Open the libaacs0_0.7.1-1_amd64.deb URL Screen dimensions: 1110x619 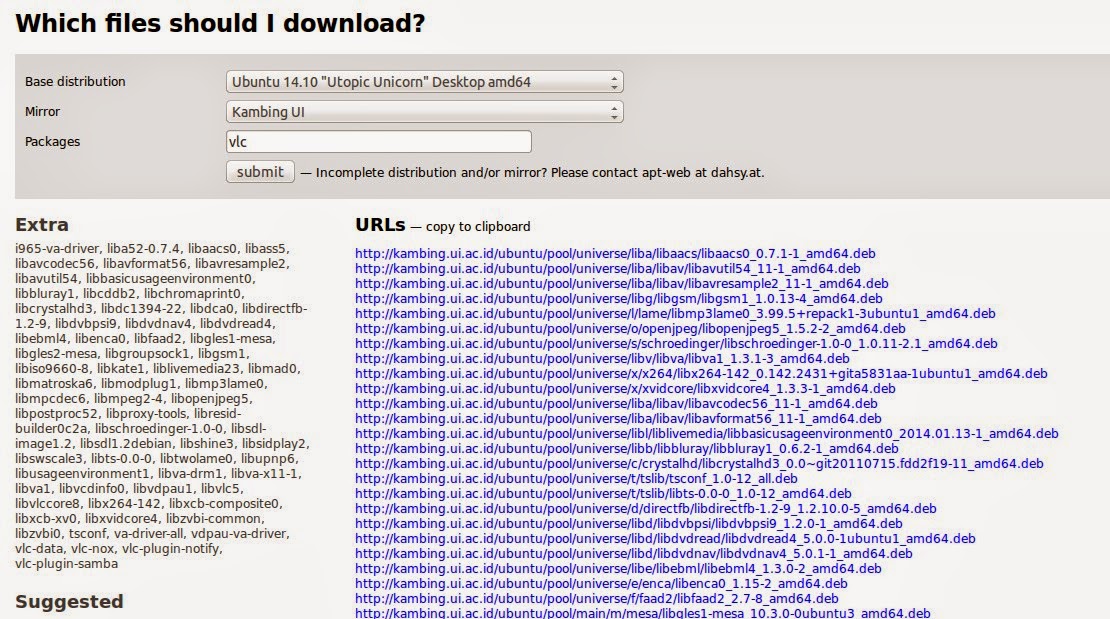point(615,254)
